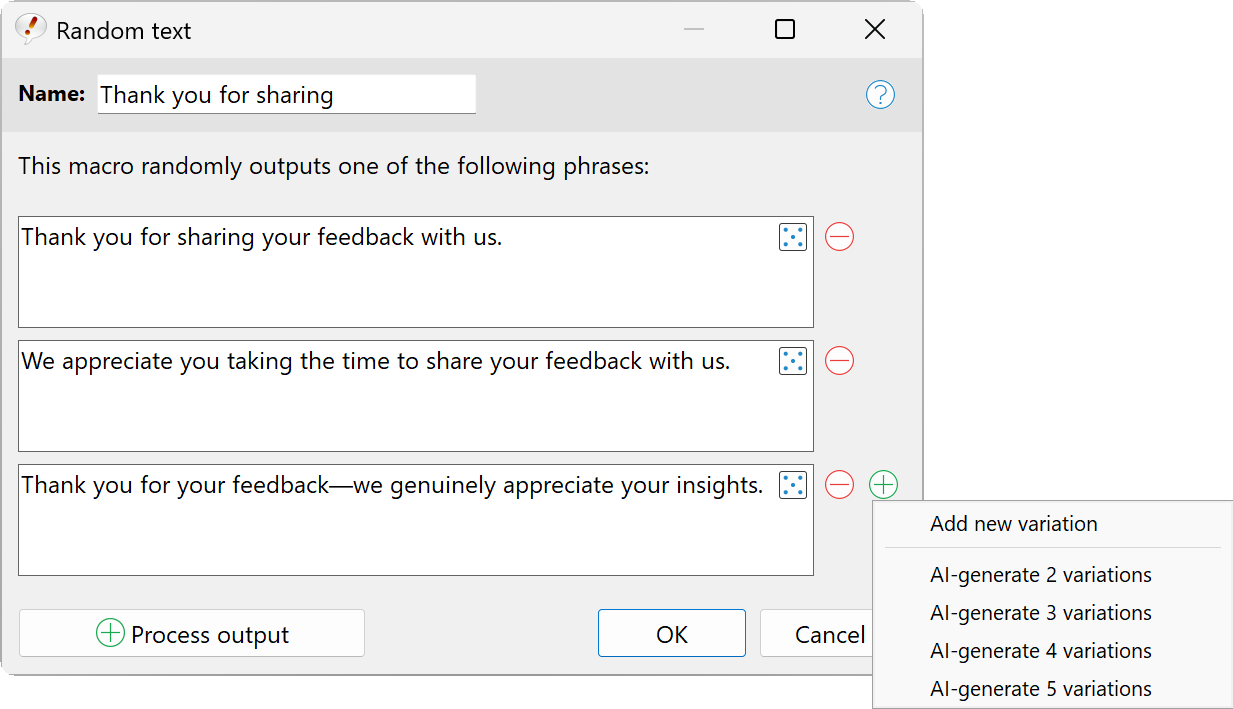Click the dice icon in second phrase box
Viewport: 1233px width, 709px height.
coord(792,361)
